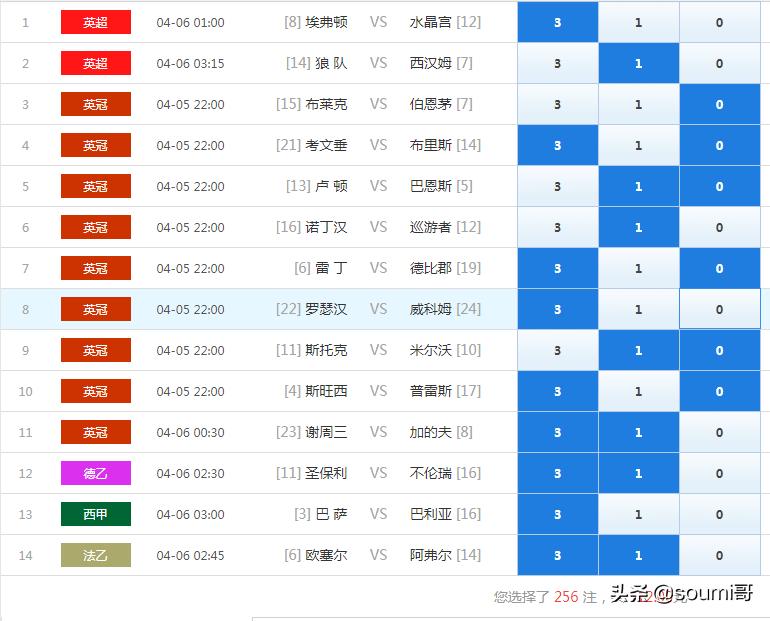This screenshot has width=770, height=621.
Task: Select away team 西汉姆
Action: coord(430,63)
